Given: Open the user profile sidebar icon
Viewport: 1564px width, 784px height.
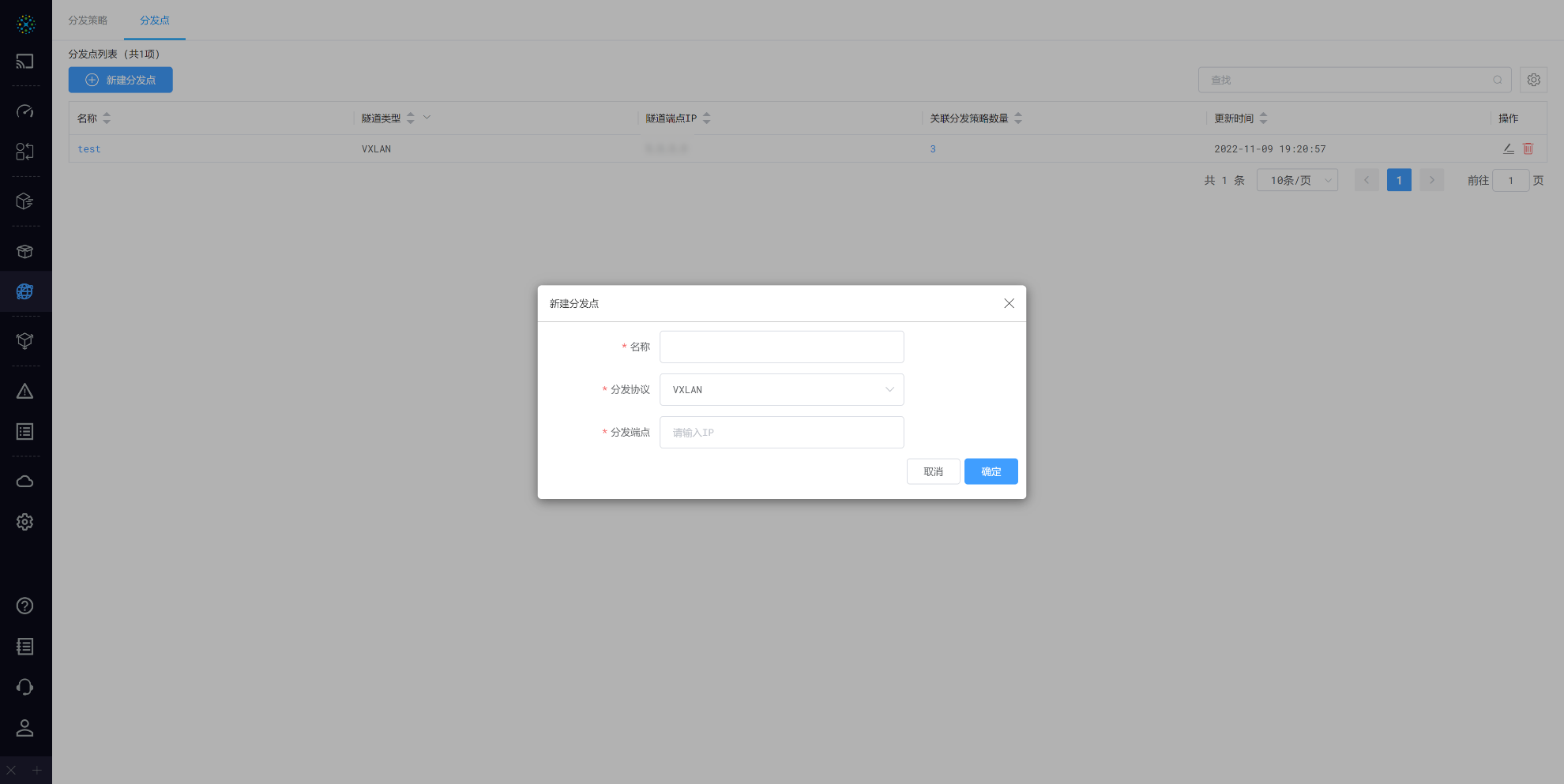Looking at the screenshot, I should pyautogui.click(x=25, y=728).
